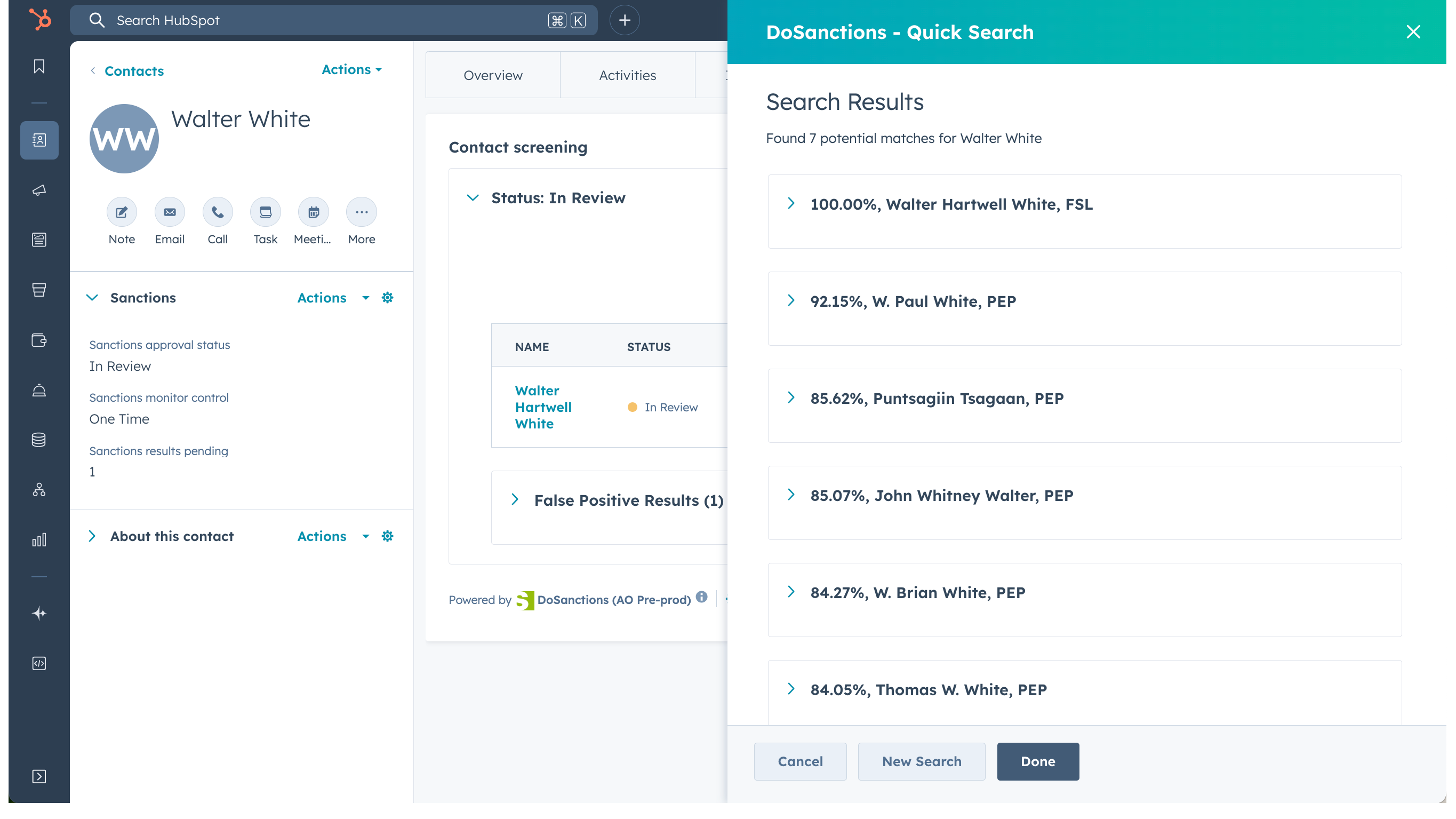Open the Reporting bar chart icon
The image size is (1456, 819).
[39, 539]
